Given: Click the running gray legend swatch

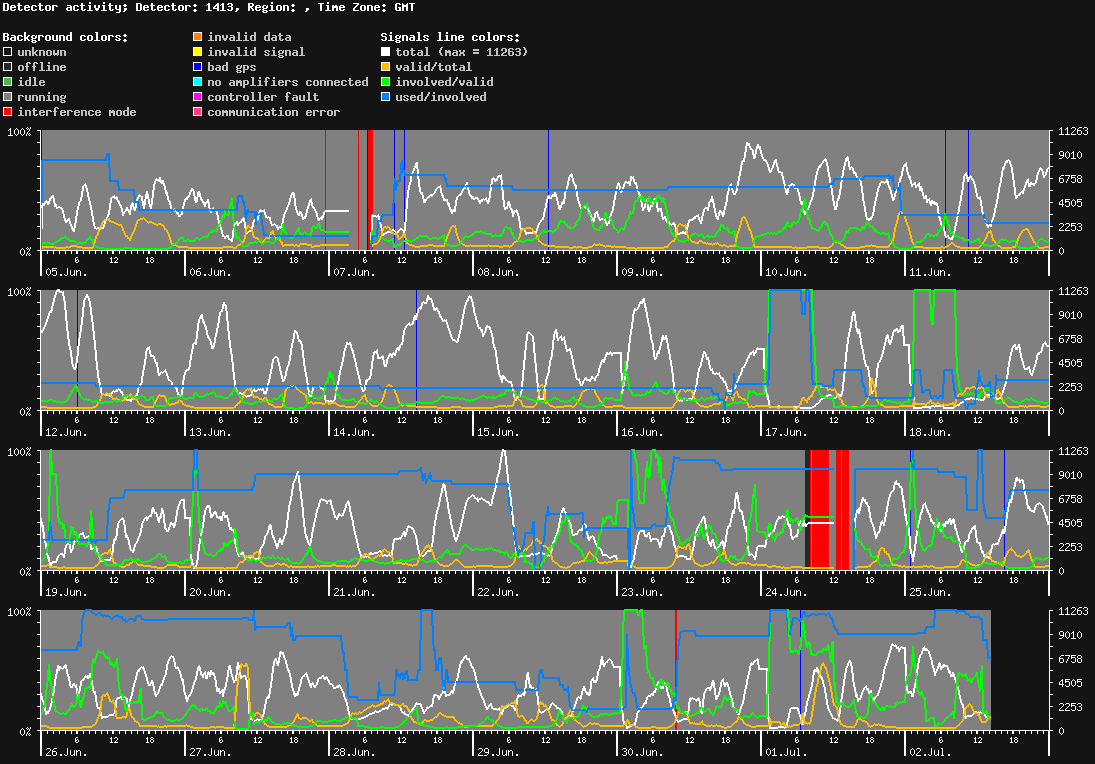Looking at the screenshot, I should click(8, 97).
